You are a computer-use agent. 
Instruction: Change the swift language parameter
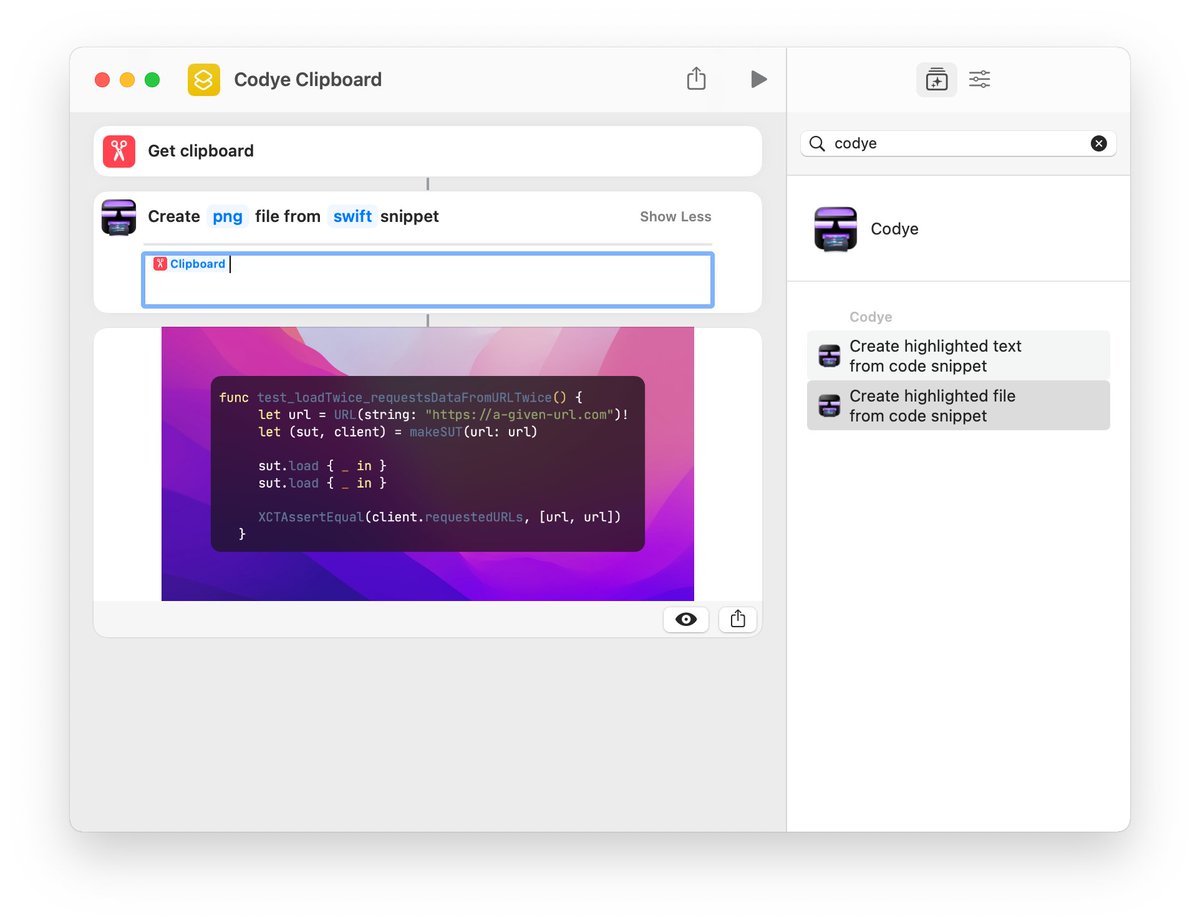point(353,217)
